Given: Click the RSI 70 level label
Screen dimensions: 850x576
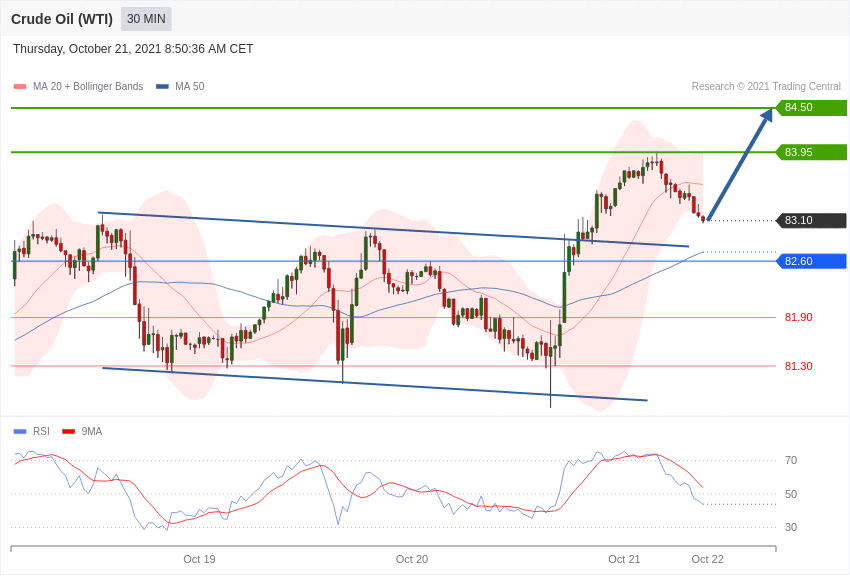Looking at the screenshot, I should 791,461.
